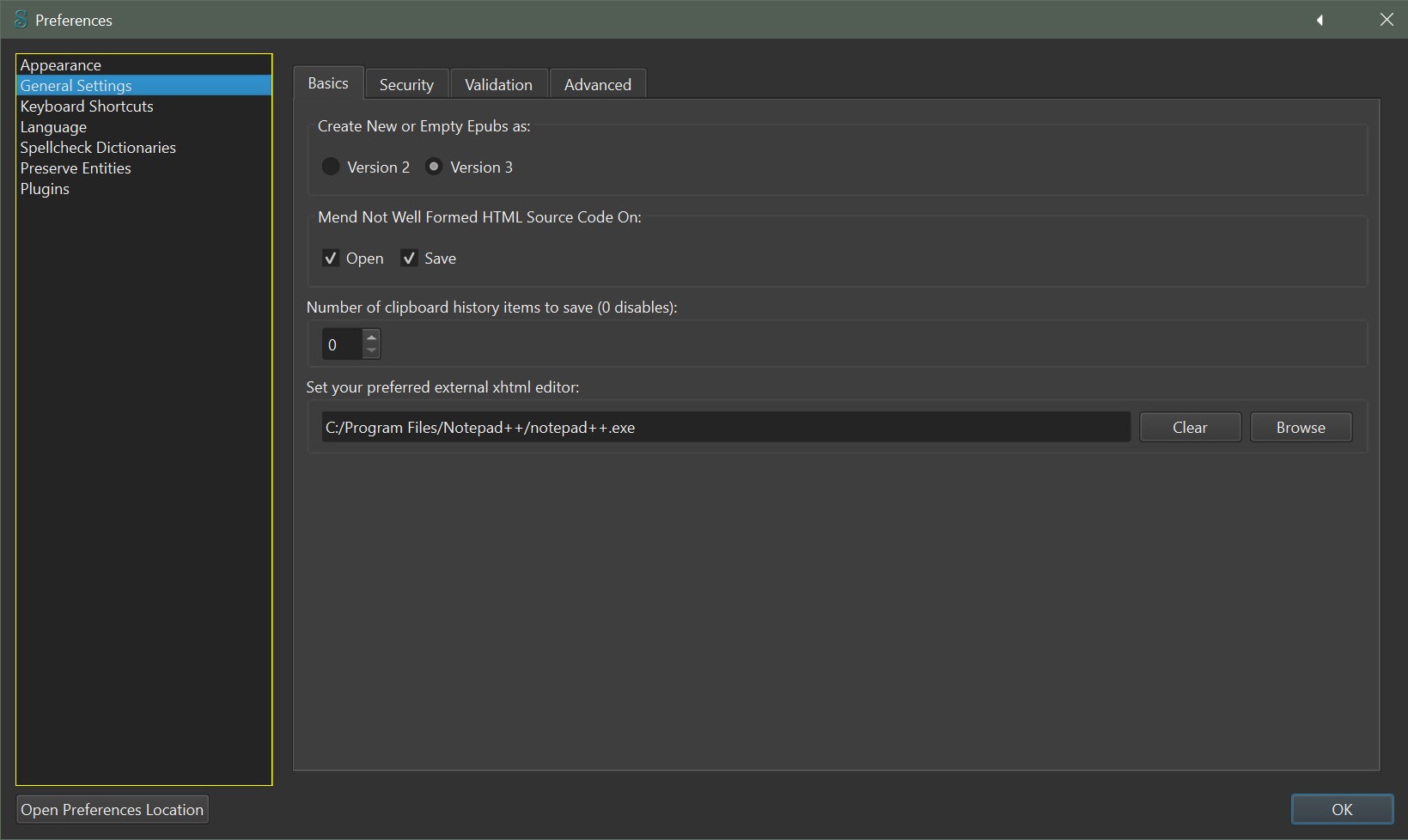Browse for an external xhtml editor
The width and height of the screenshot is (1408, 840).
pyautogui.click(x=1301, y=427)
